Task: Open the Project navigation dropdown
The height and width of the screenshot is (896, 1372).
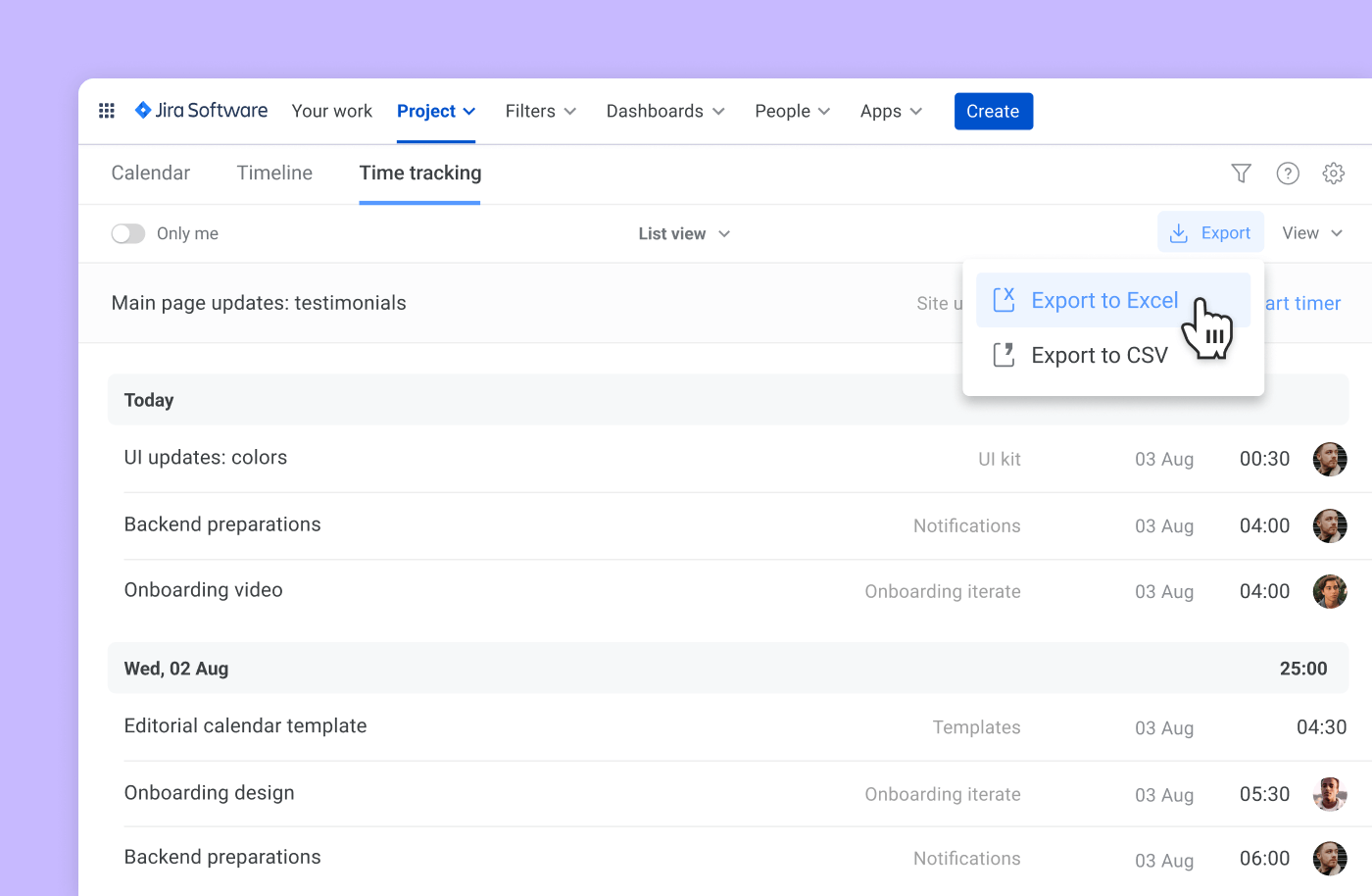Action: tap(436, 111)
